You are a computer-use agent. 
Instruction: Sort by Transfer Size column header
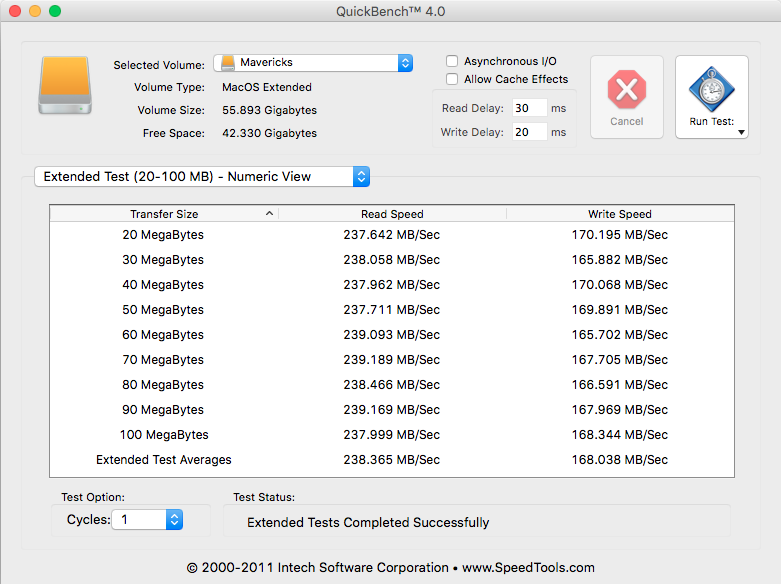164,214
